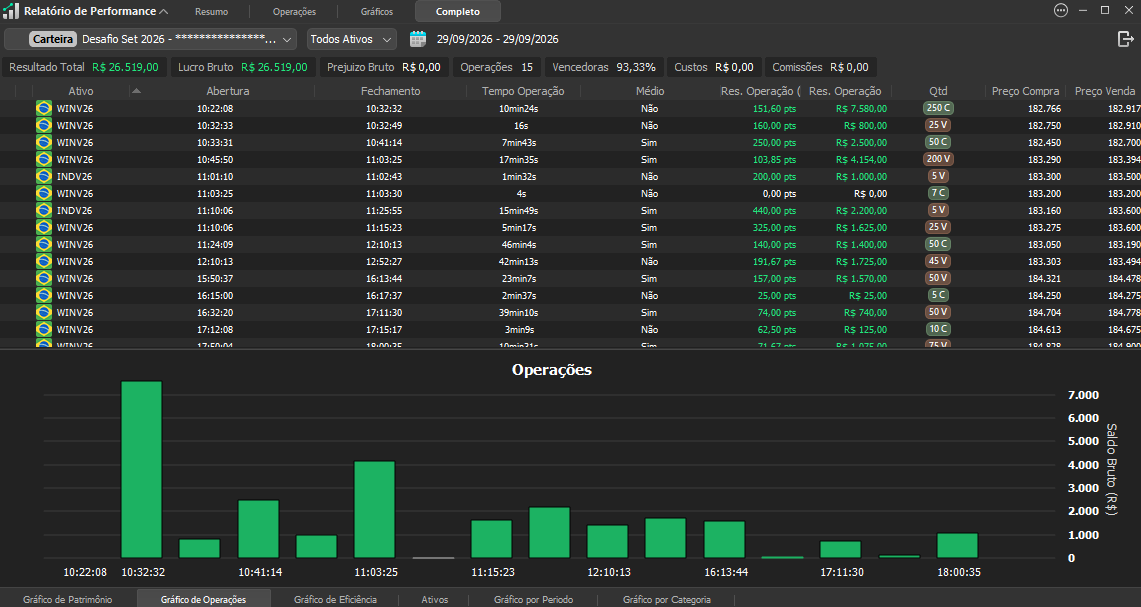Image resolution: width=1141 pixels, height=607 pixels.
Task: Click the tallest chart bar above 10:32:32
Action: click(142, 469)
